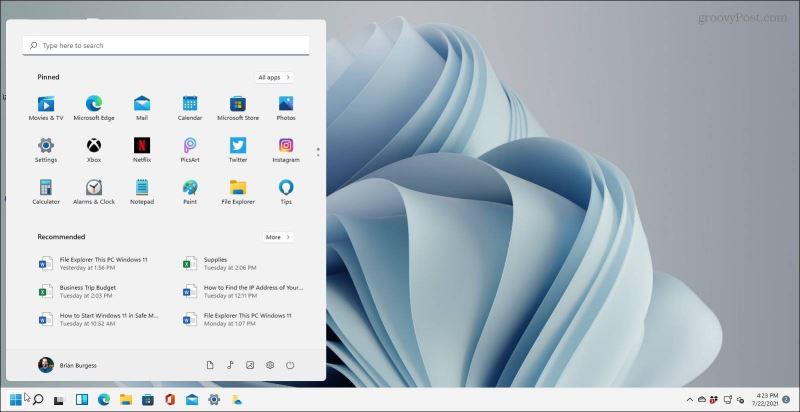Viewport: 800px width, 412px height.
Task: Click the Widgets icon on the taskbar
Action: [x=81, y=400]
